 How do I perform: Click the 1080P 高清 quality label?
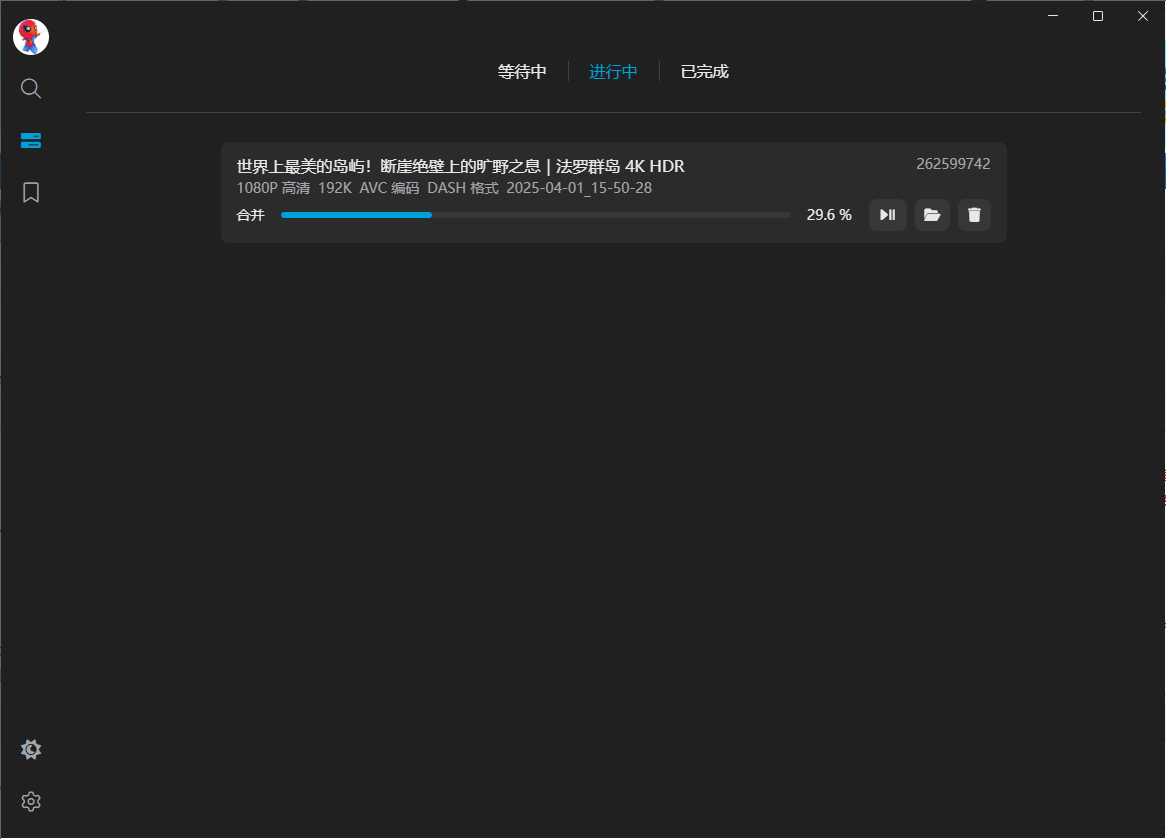tap(272, 188)
